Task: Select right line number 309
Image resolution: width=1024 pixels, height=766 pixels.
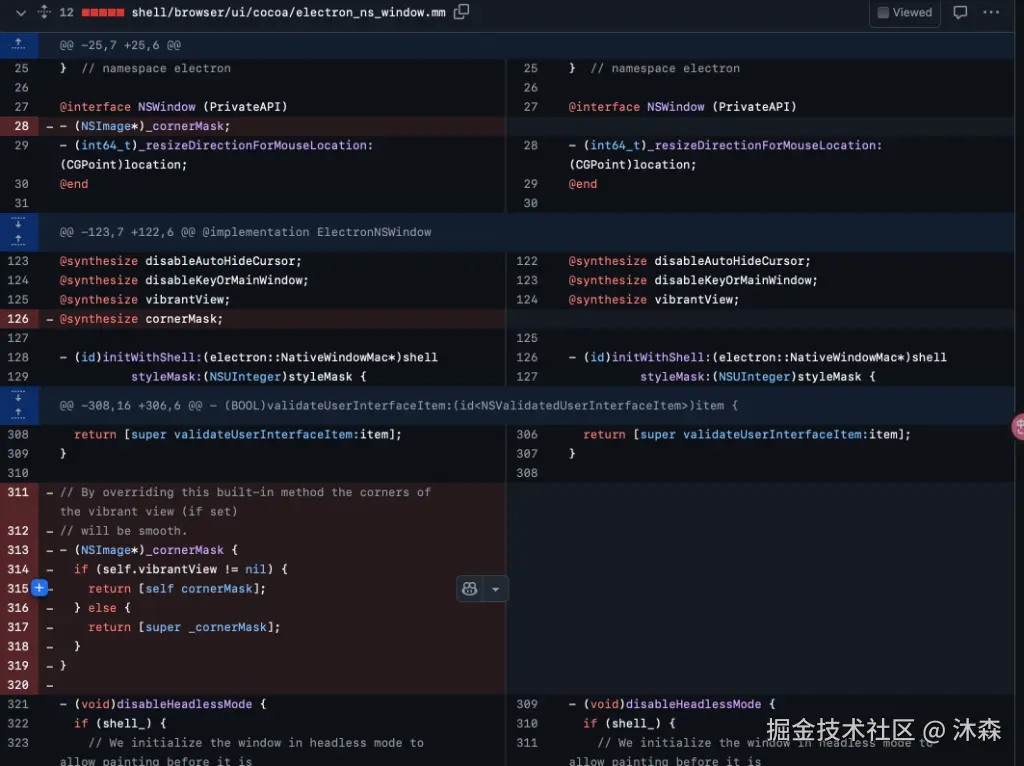Action: (x=527, y=704)
